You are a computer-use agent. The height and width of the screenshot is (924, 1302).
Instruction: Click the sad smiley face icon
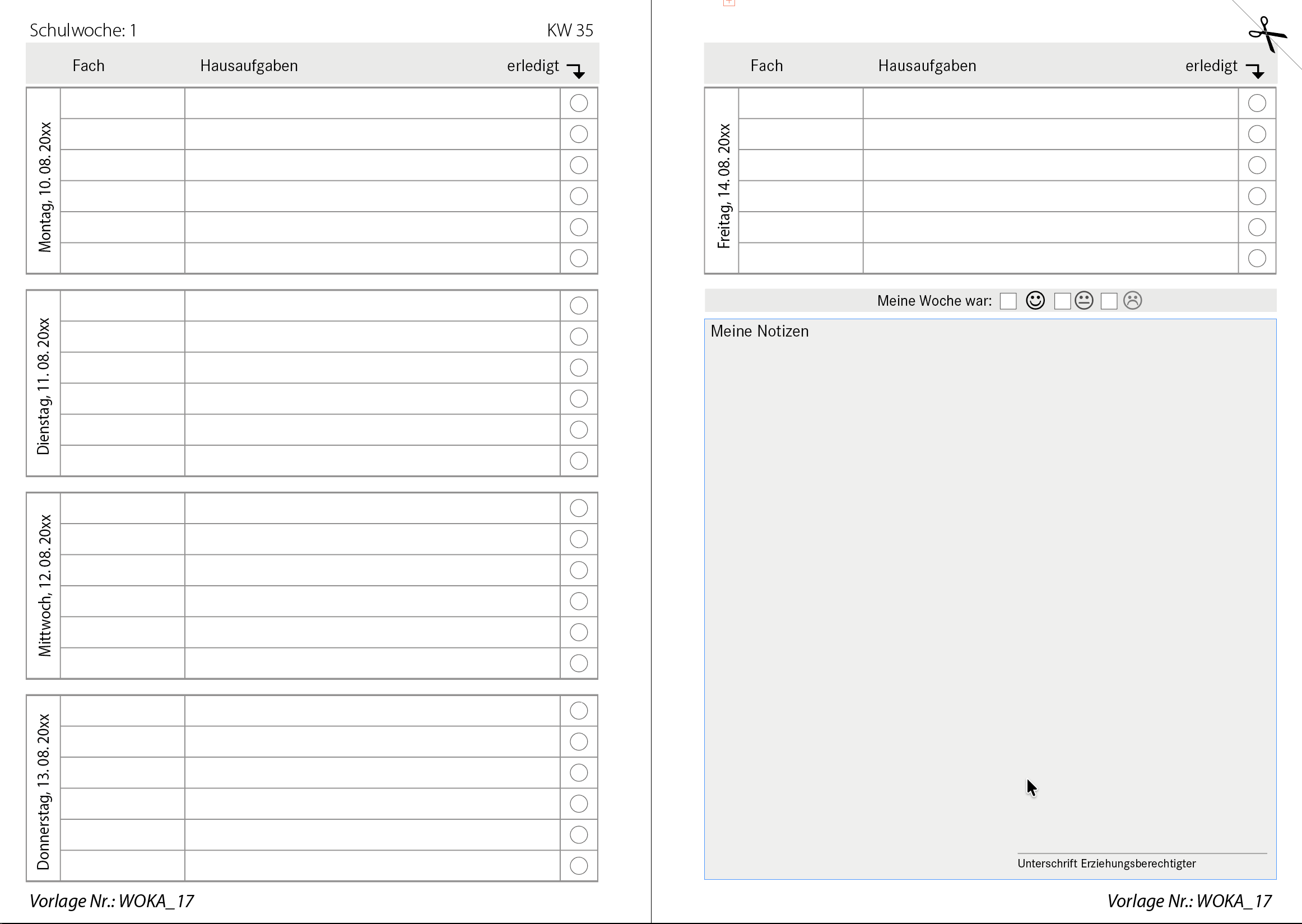(x=1132, y=300)
